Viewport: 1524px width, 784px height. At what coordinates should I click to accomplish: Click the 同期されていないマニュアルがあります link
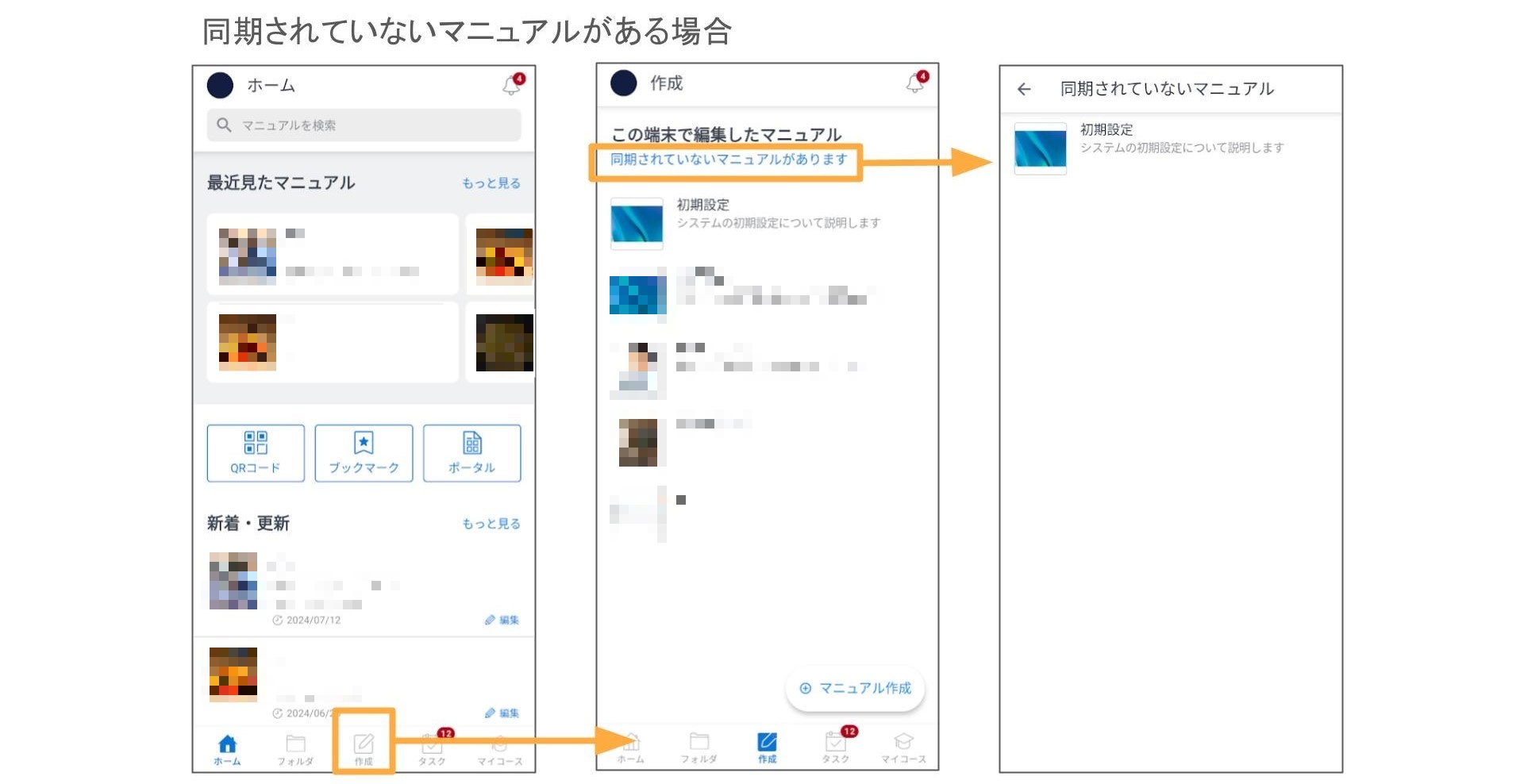tap(728, 159)
